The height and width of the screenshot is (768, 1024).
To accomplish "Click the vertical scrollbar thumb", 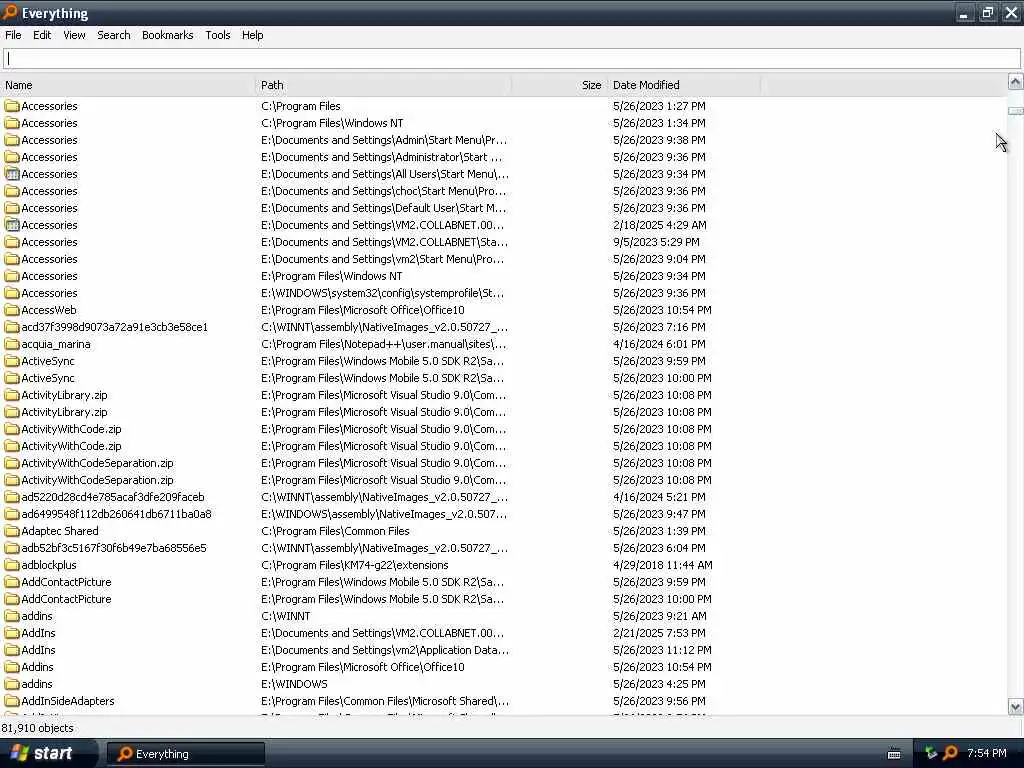I will click(x=1015, y=111).
